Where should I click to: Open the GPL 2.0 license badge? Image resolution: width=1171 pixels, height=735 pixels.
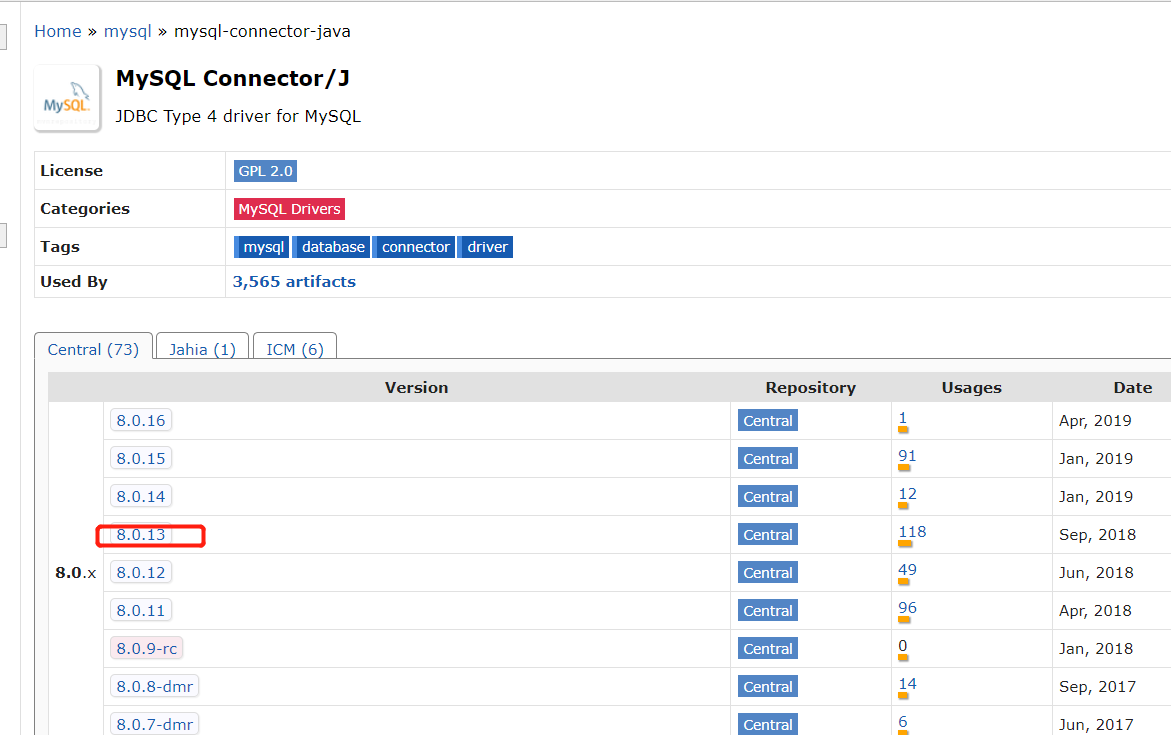tap(265, 171)
